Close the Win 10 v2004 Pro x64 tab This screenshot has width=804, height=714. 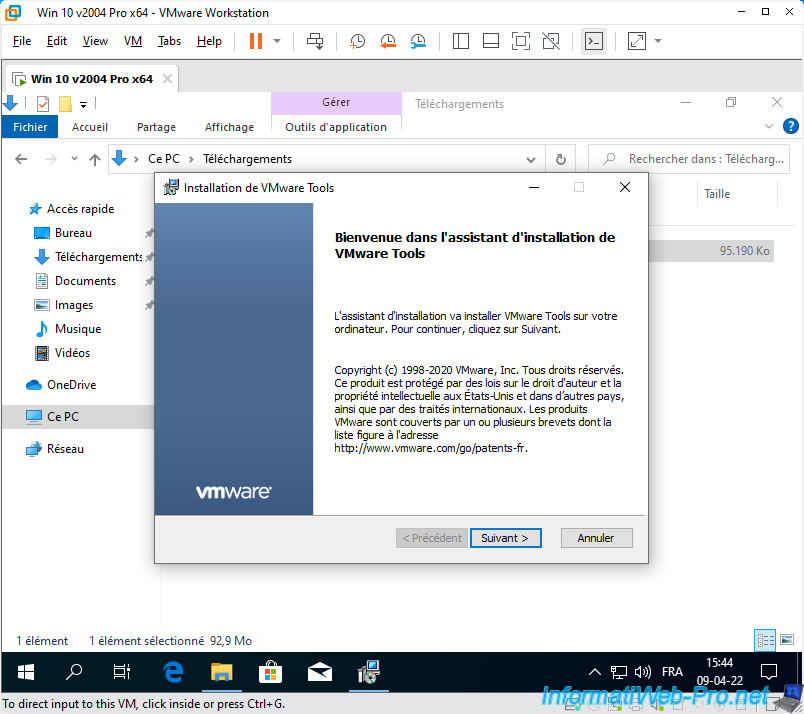[167, 78]
